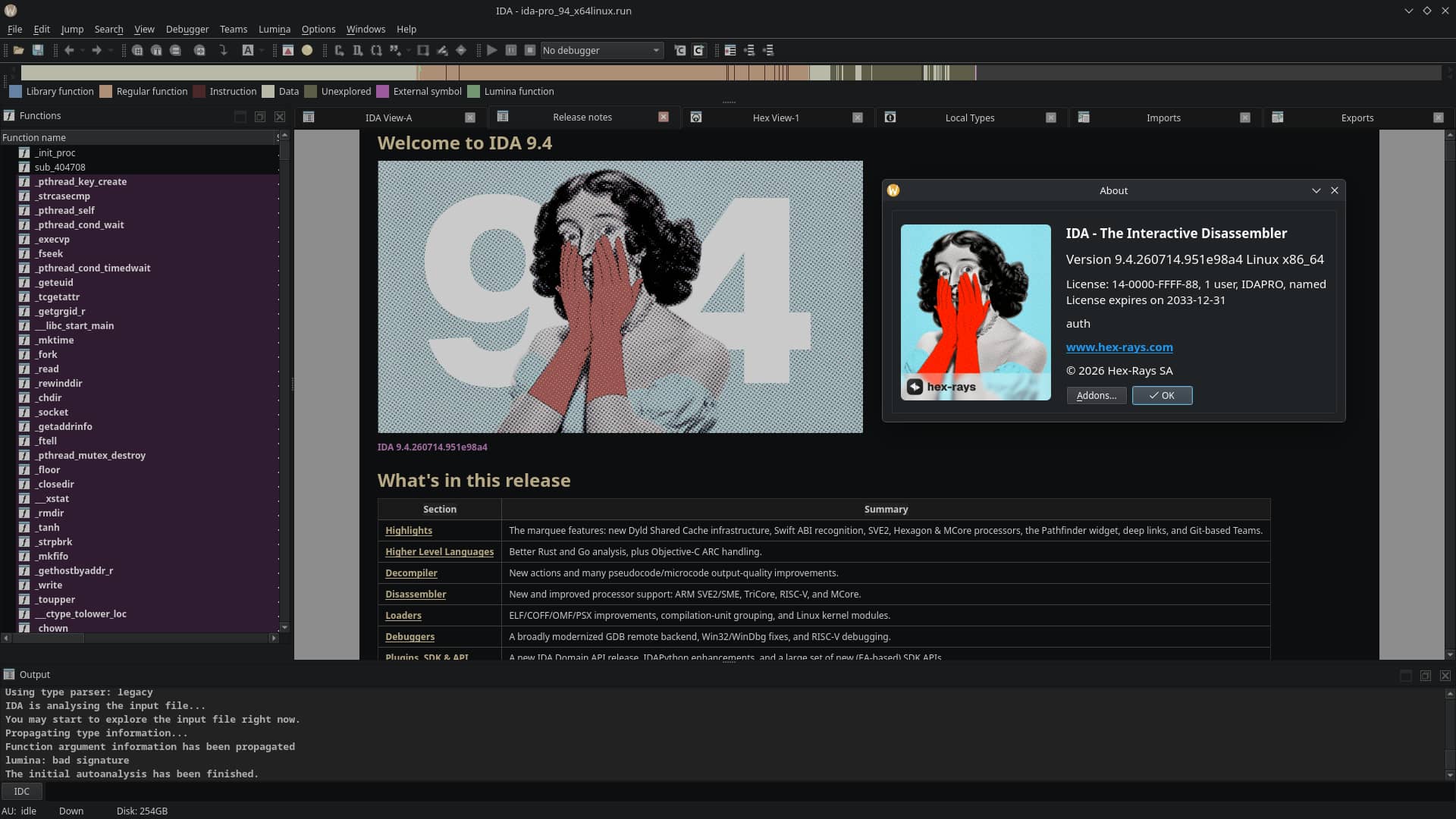
Task: Open the Debugger menu
Action: pos(187,29)
